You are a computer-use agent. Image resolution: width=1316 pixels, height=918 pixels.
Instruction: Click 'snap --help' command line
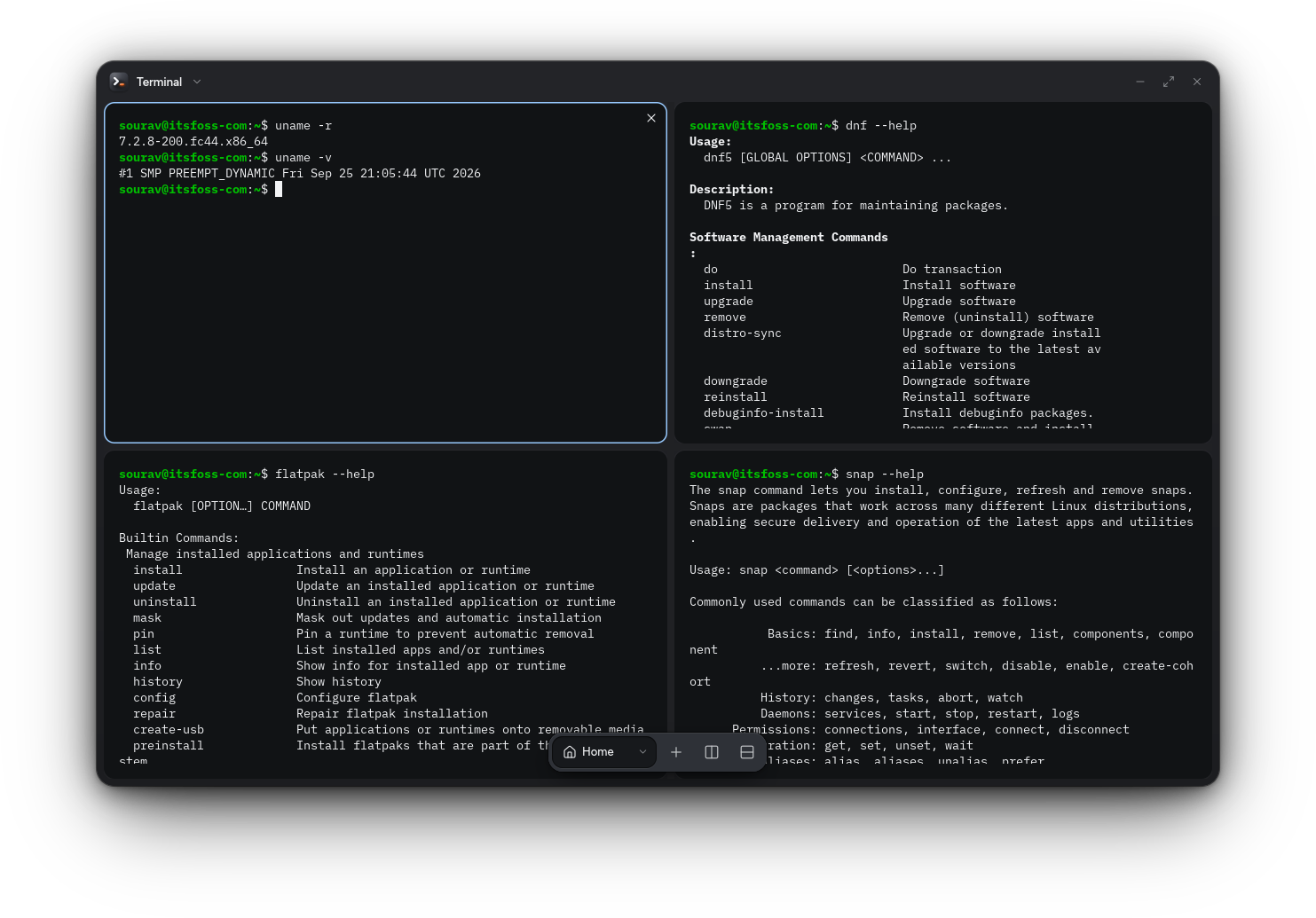(x=807, y=475)
